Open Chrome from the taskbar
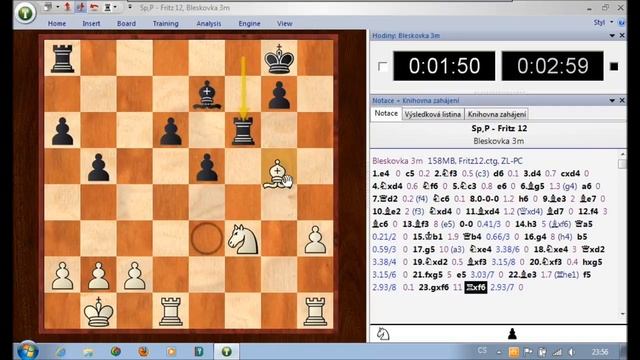Image resolution: width=640 pixels, height=360 pixels. pos(116,351)
